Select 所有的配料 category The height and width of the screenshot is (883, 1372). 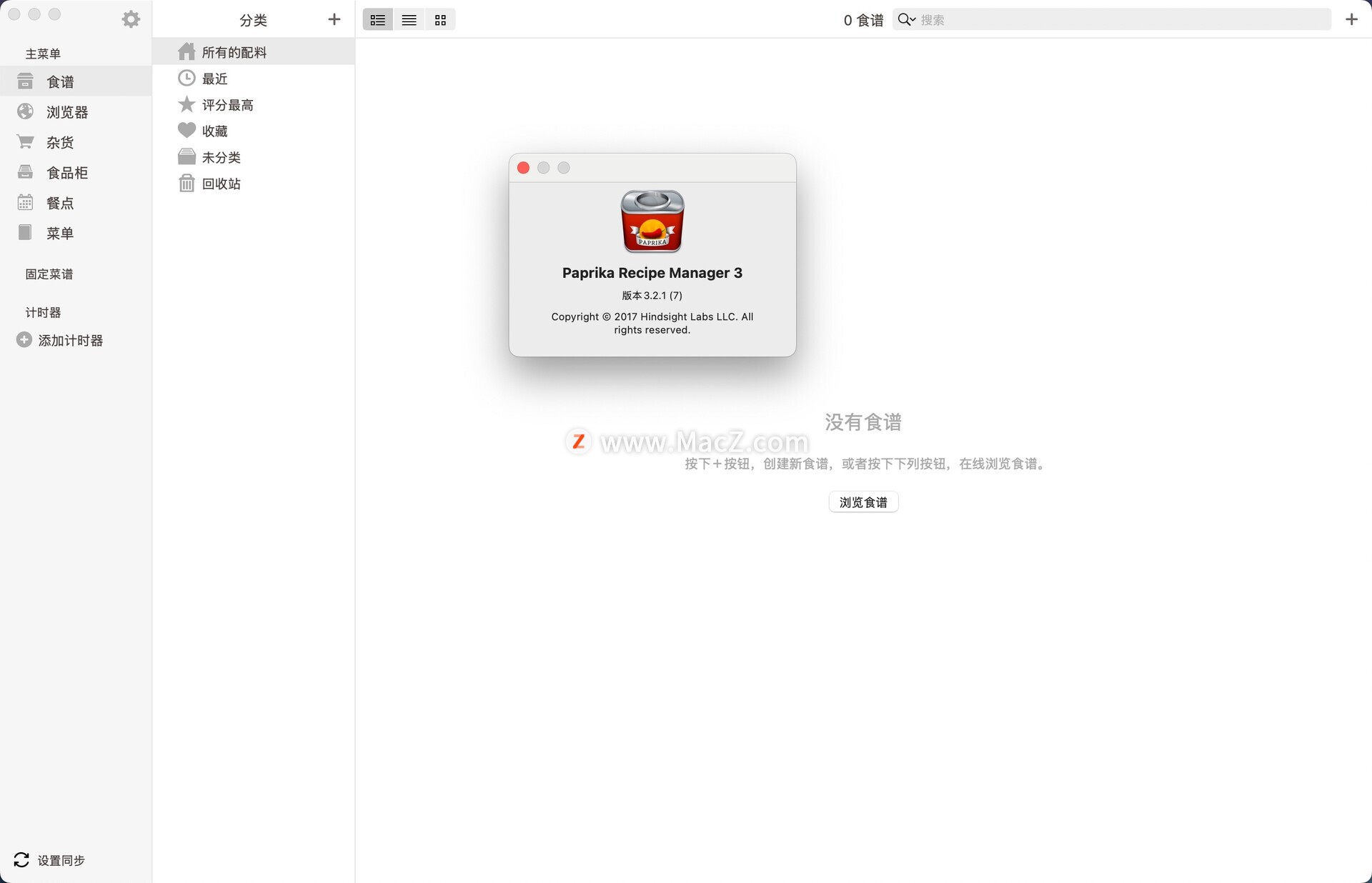(254, 52)
